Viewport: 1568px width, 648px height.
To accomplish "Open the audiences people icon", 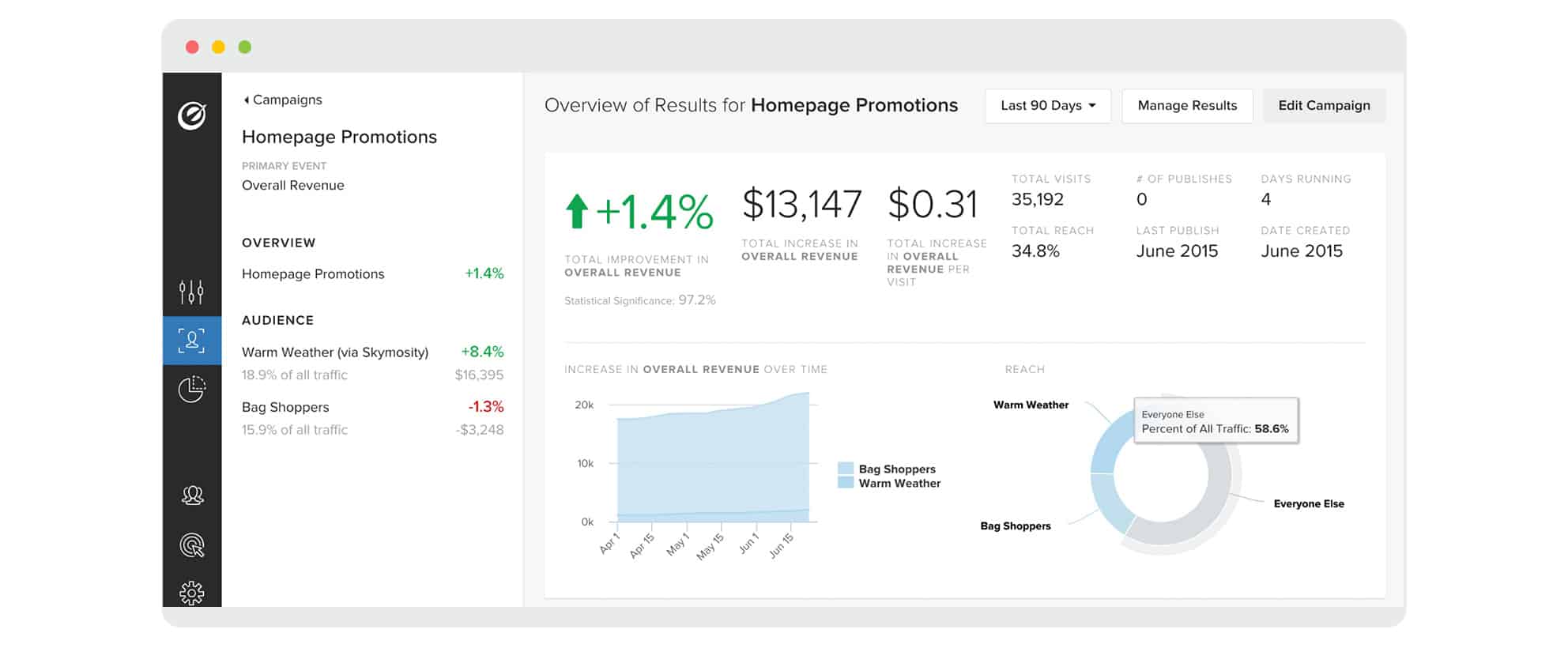I will click(192, 495).
